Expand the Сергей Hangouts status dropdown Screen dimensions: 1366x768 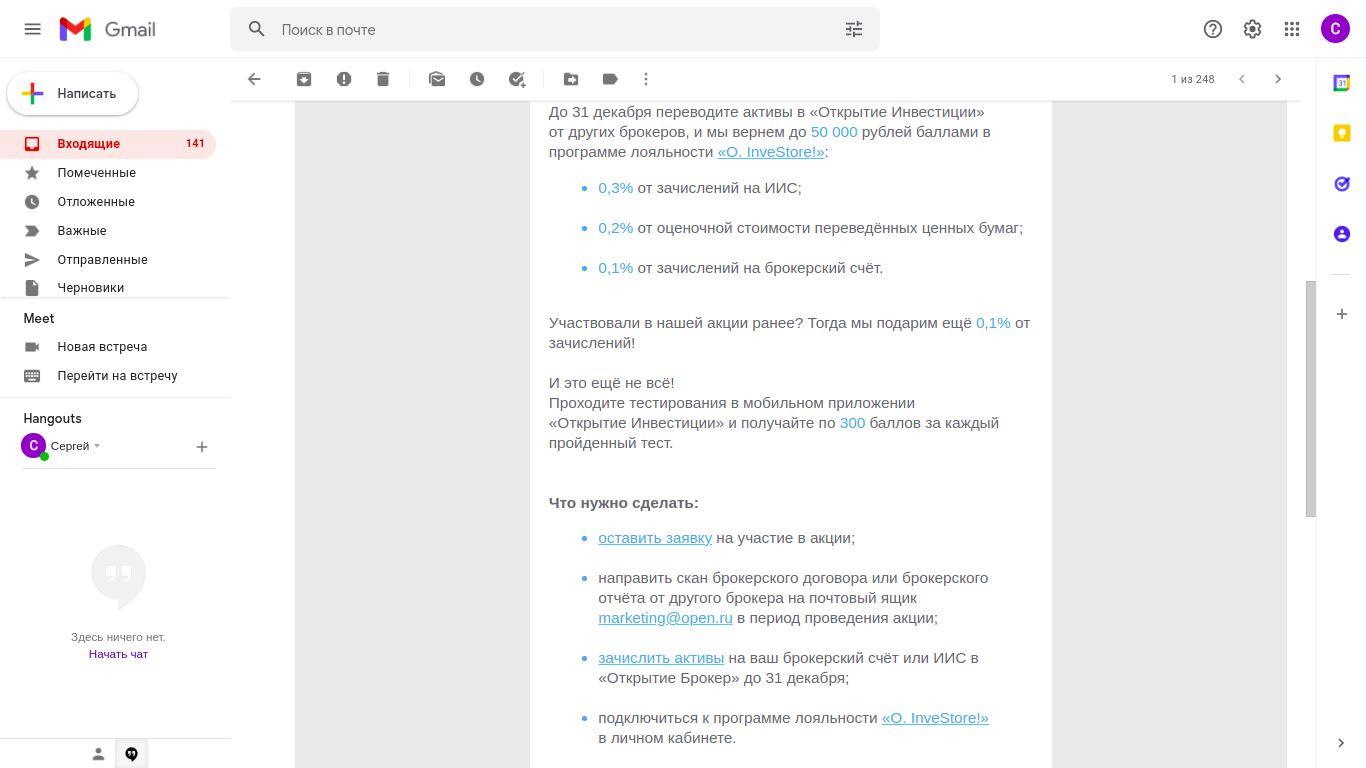click(97, 446)
